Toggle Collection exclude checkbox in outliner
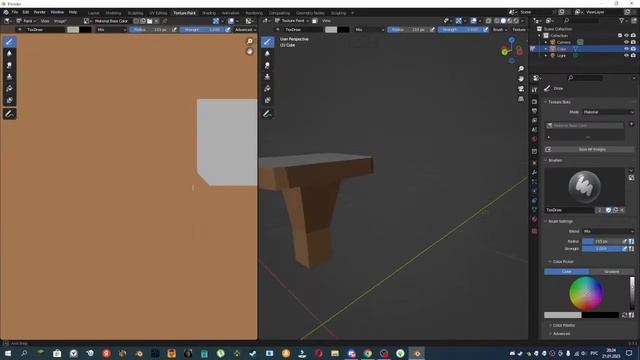This screenshot has width=640, height=360. tap(620, 36)
